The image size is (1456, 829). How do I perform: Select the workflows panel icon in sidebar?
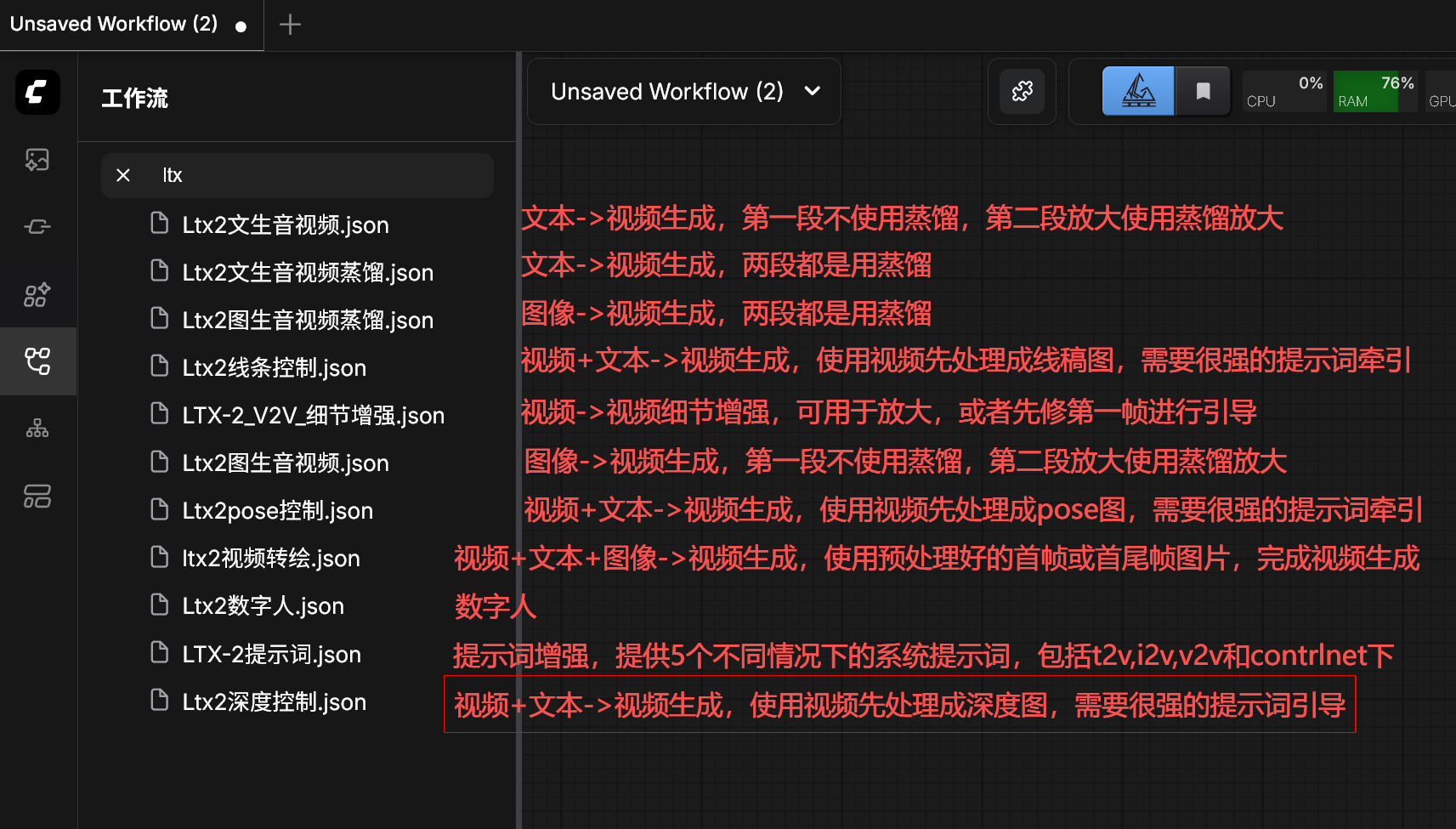pos(37,361)
